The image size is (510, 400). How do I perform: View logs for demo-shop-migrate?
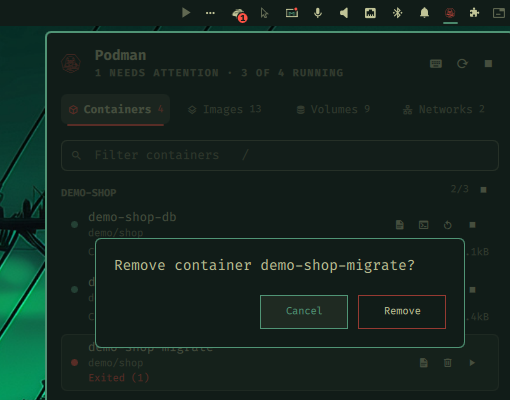[424, 362]
